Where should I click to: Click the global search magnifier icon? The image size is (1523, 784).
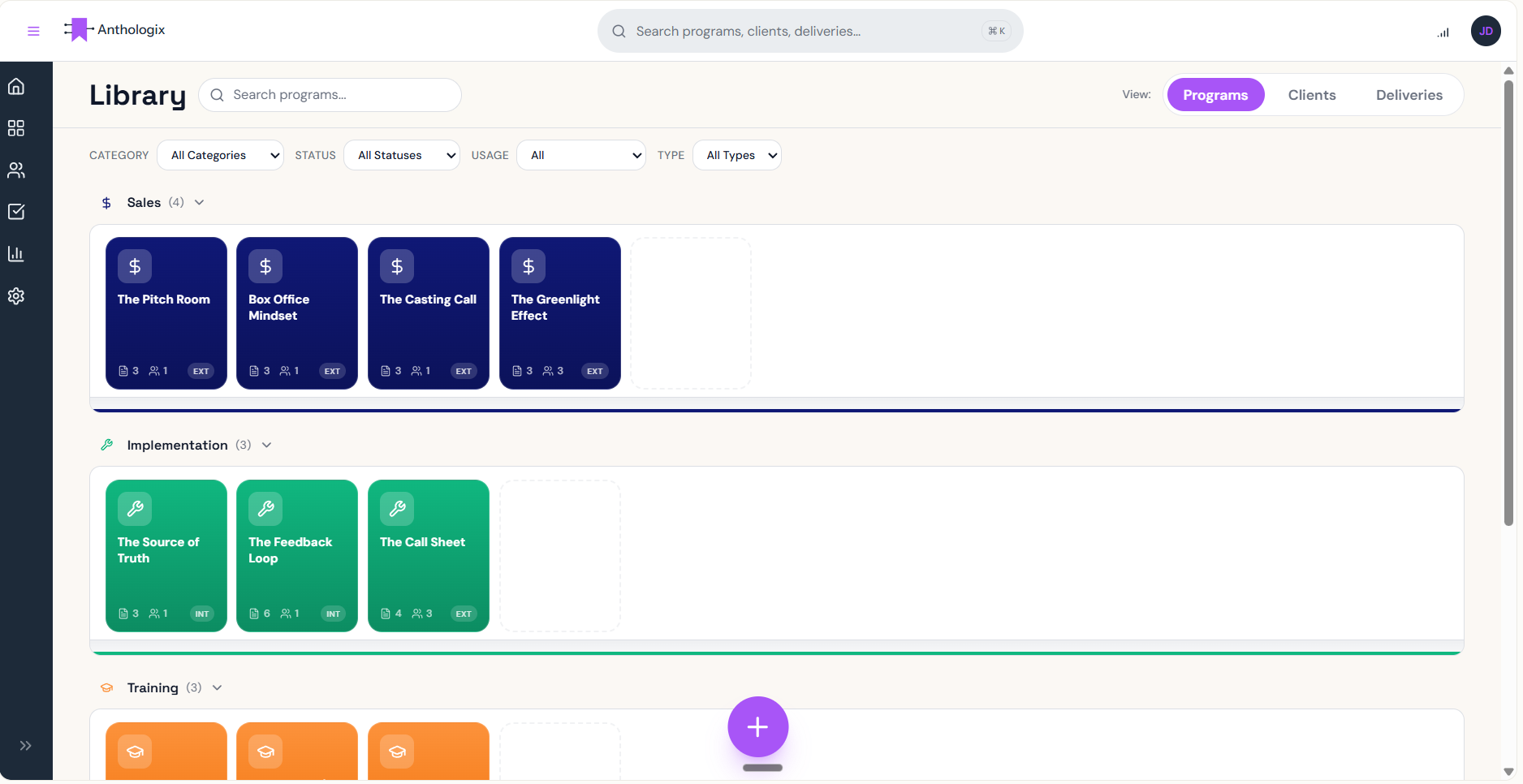tap(619, 31)
